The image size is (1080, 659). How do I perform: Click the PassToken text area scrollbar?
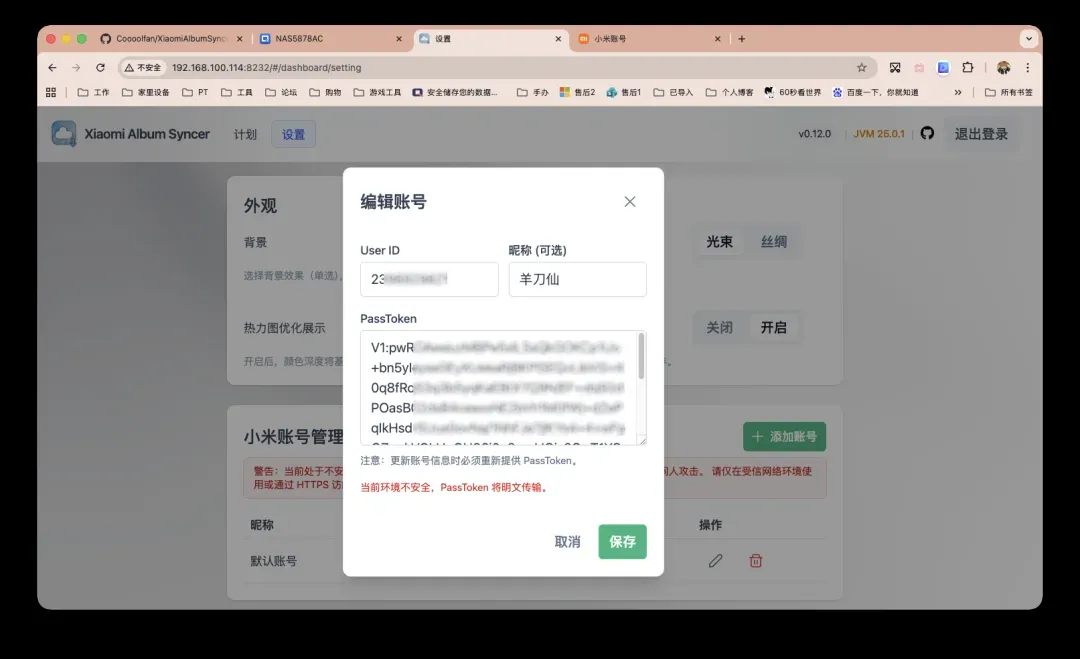pyautogui.click(x=641, y=357)
